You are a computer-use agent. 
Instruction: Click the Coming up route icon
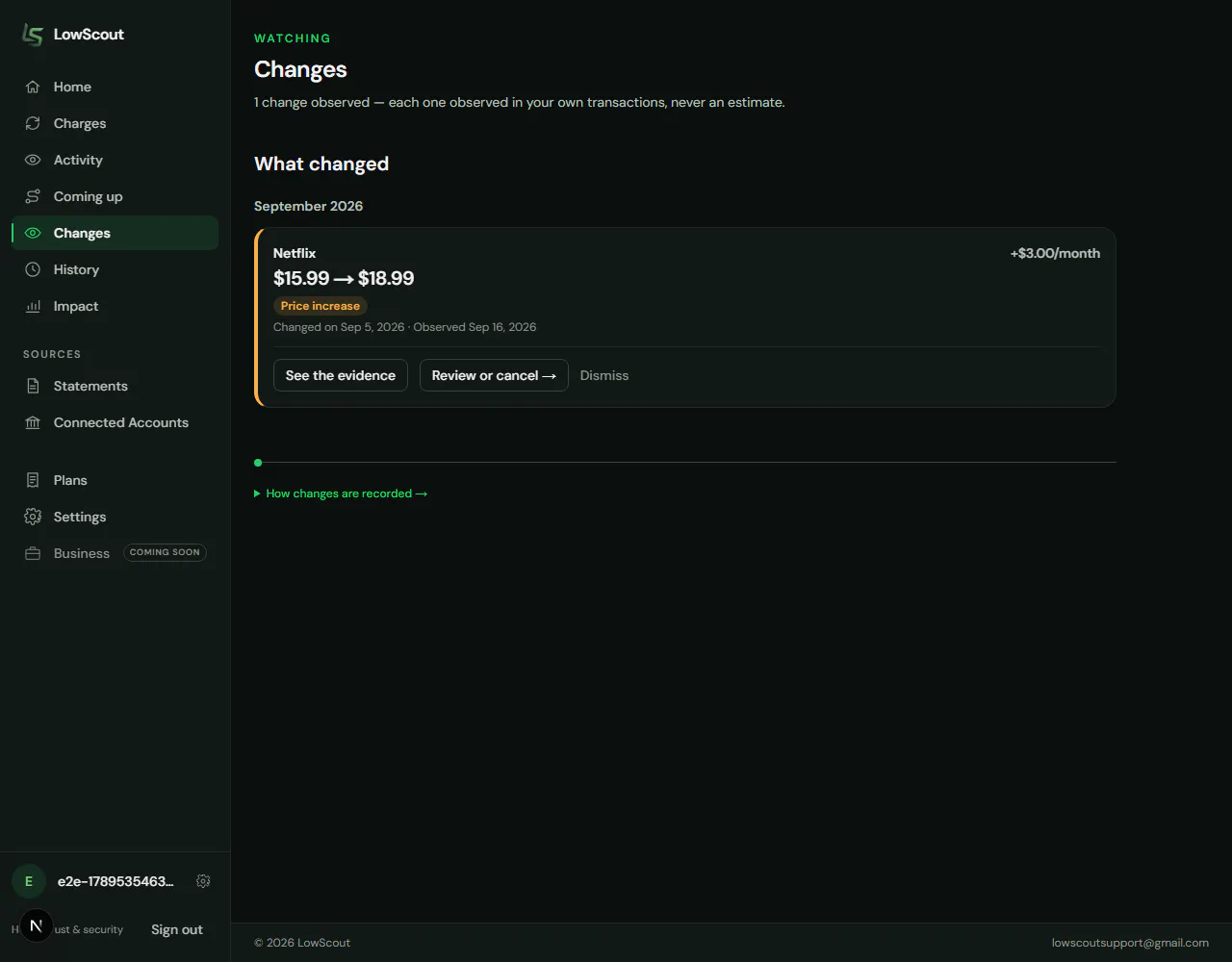[33, 196]
